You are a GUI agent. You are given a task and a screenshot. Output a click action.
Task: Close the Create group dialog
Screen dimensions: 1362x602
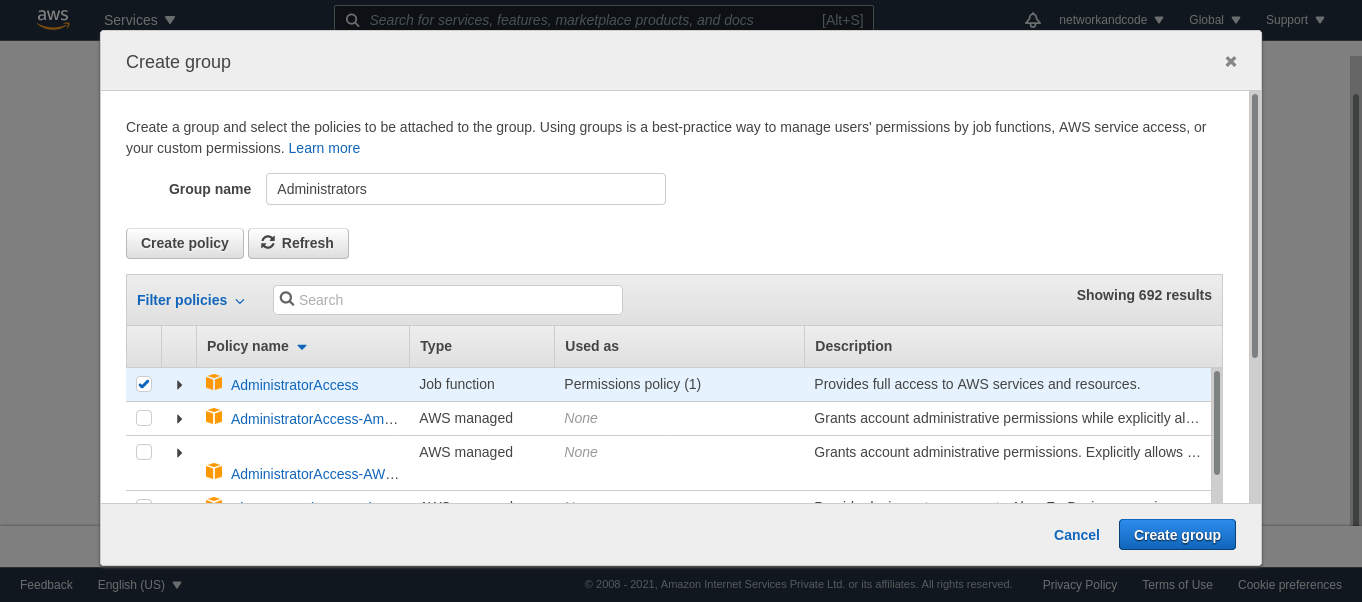tap(1231, 61)
